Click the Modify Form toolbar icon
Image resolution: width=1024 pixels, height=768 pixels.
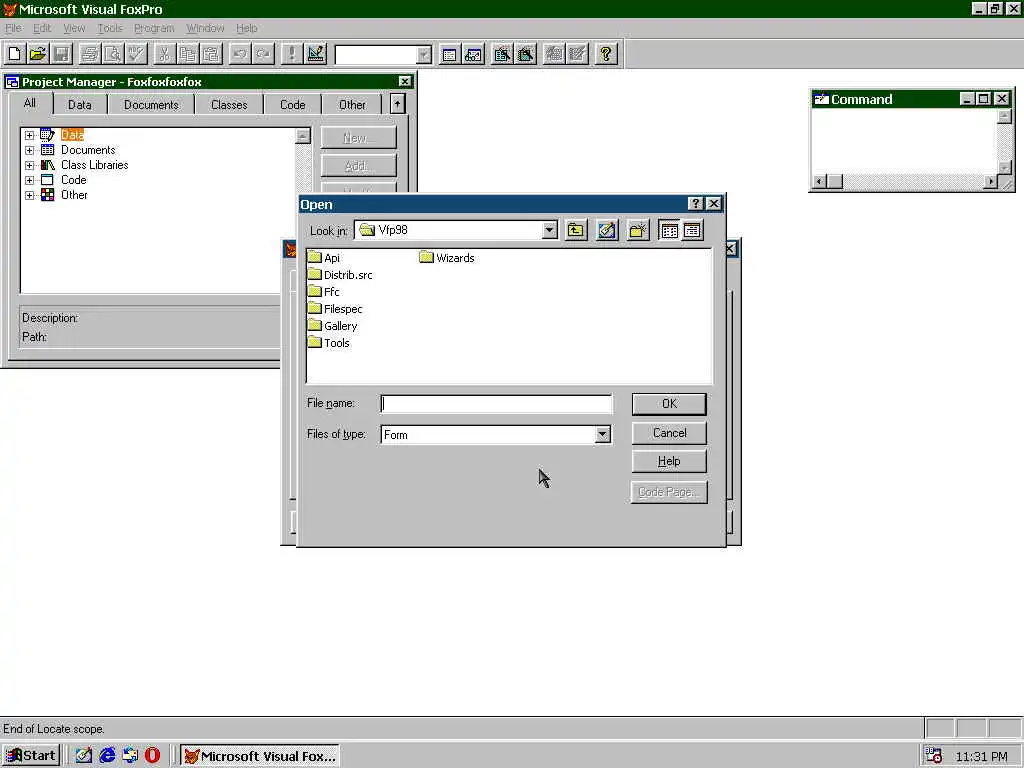pyautogui.click(x=315, y=54)
